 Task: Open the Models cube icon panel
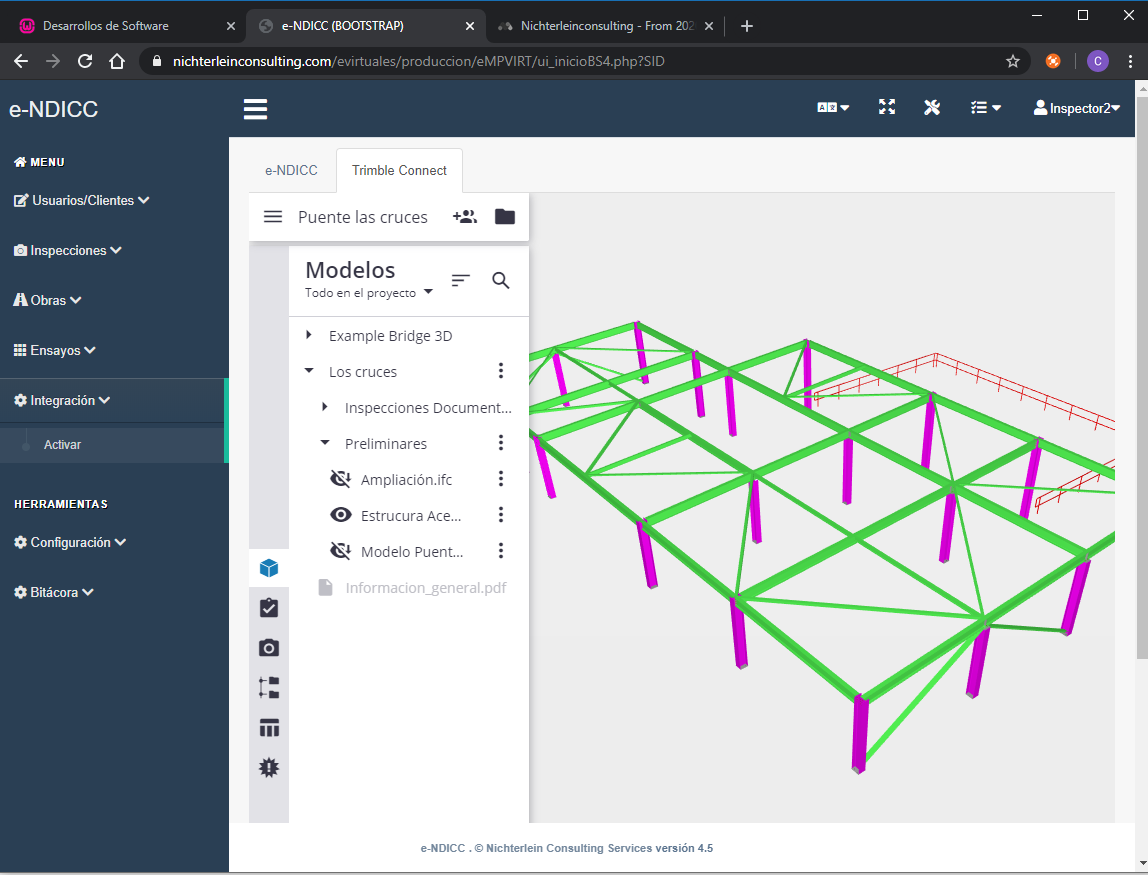[x=268, y=568]
